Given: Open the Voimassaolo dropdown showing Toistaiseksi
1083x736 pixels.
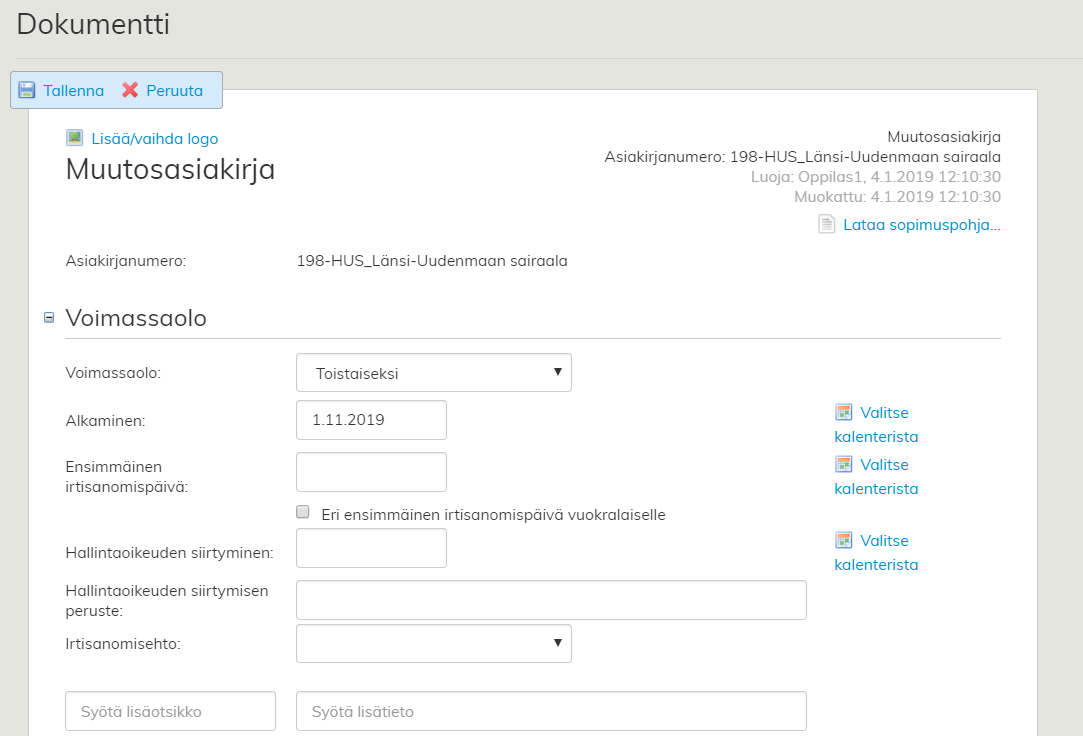Looking at the screenshot, I should [x=433, y=373].
